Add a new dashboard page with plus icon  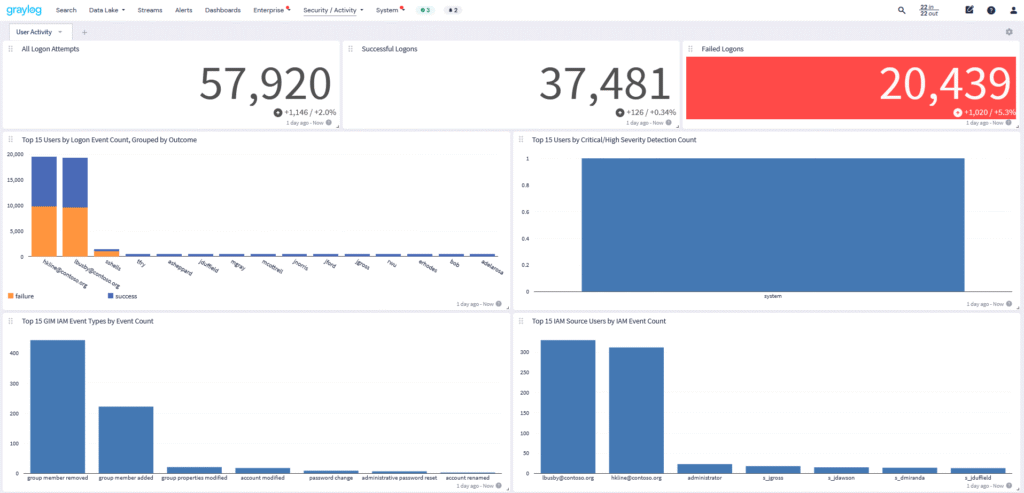[84, 32]
